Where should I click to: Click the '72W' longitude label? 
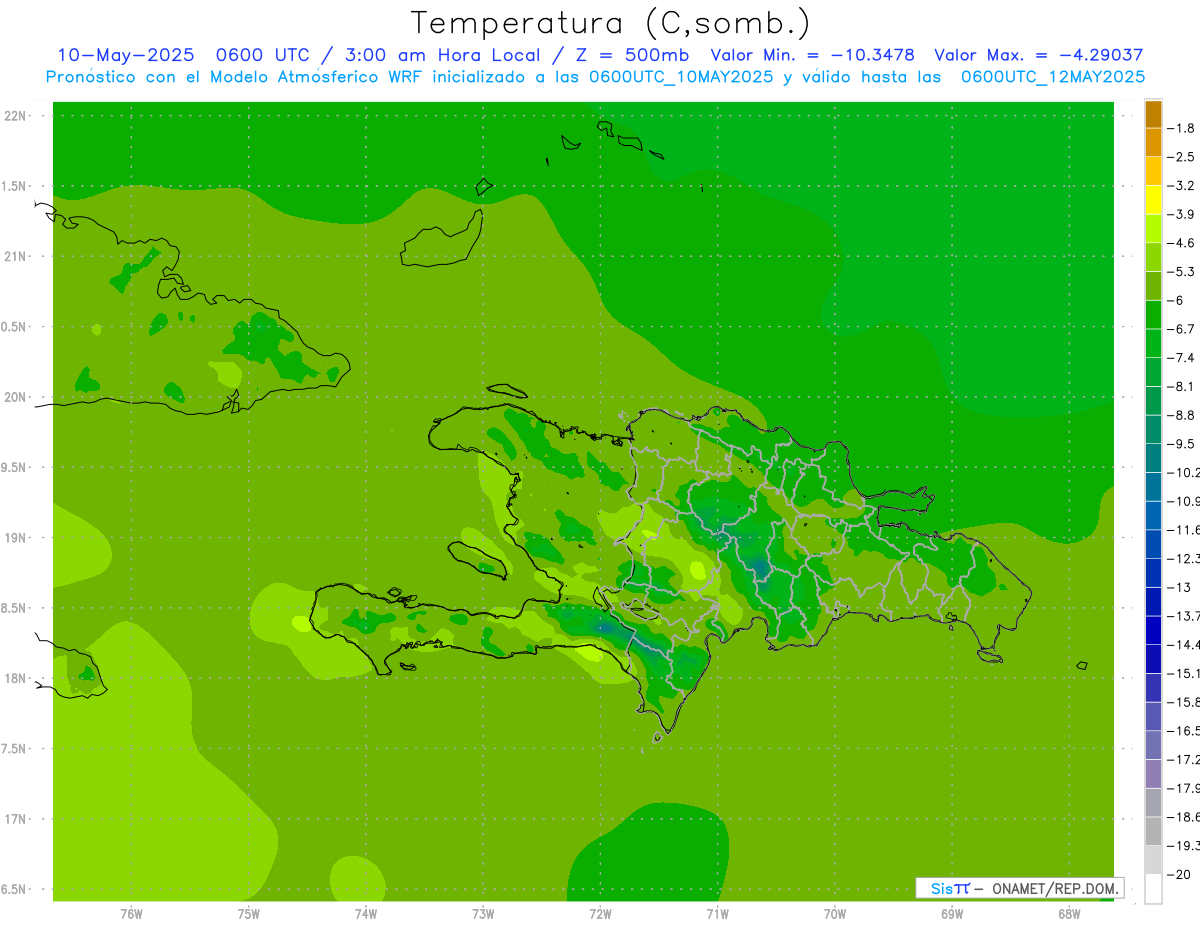600,914
